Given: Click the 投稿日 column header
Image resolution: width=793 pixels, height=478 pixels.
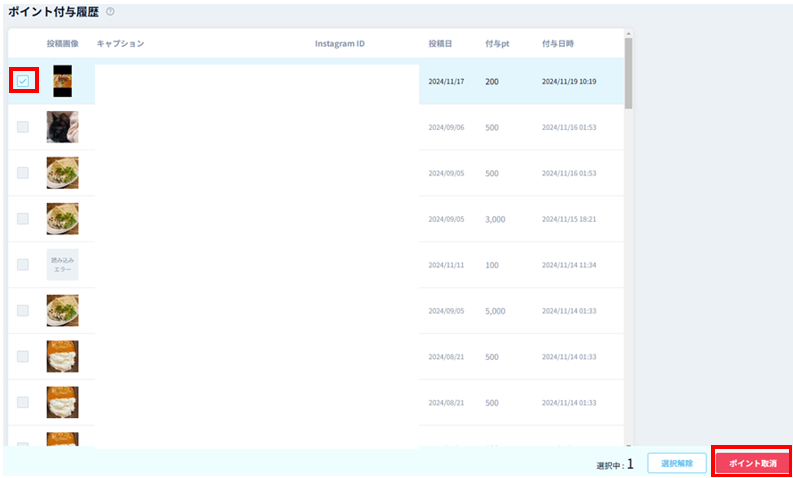Looking at the screenshot, I should pyautogui.click(x=440, y=44).
